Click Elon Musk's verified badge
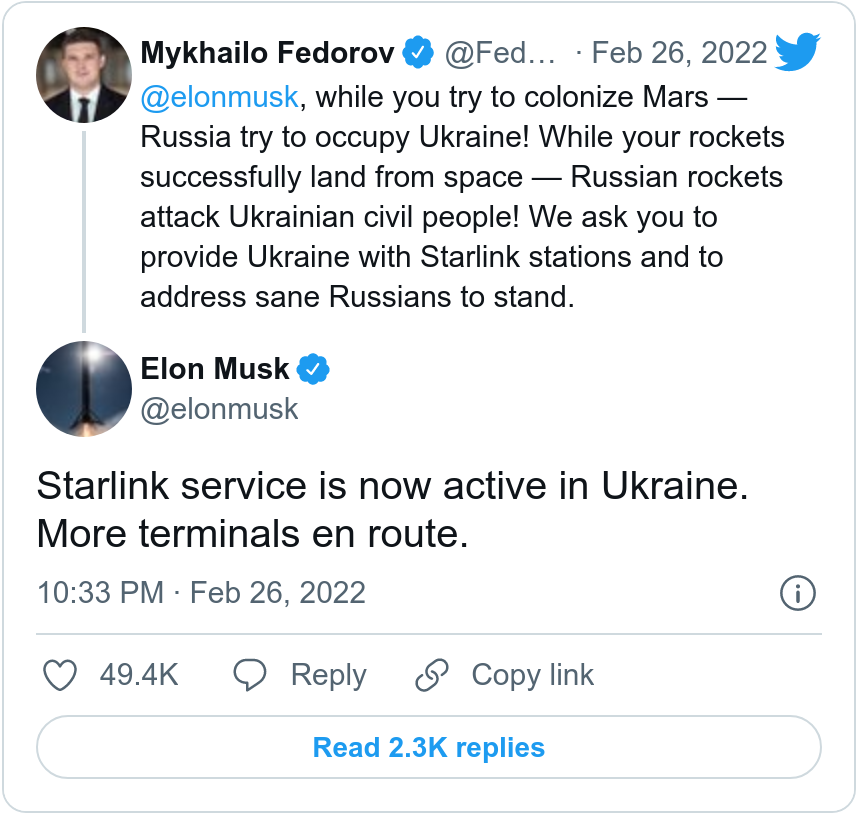The width and height of the screenshot is (859, 816). click(313, 369)
